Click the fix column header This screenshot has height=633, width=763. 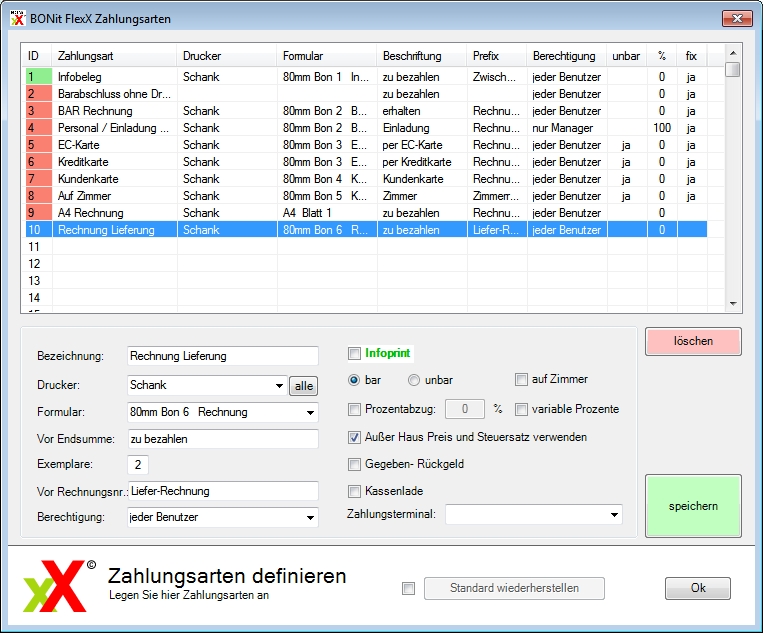(x=691, y=56)
